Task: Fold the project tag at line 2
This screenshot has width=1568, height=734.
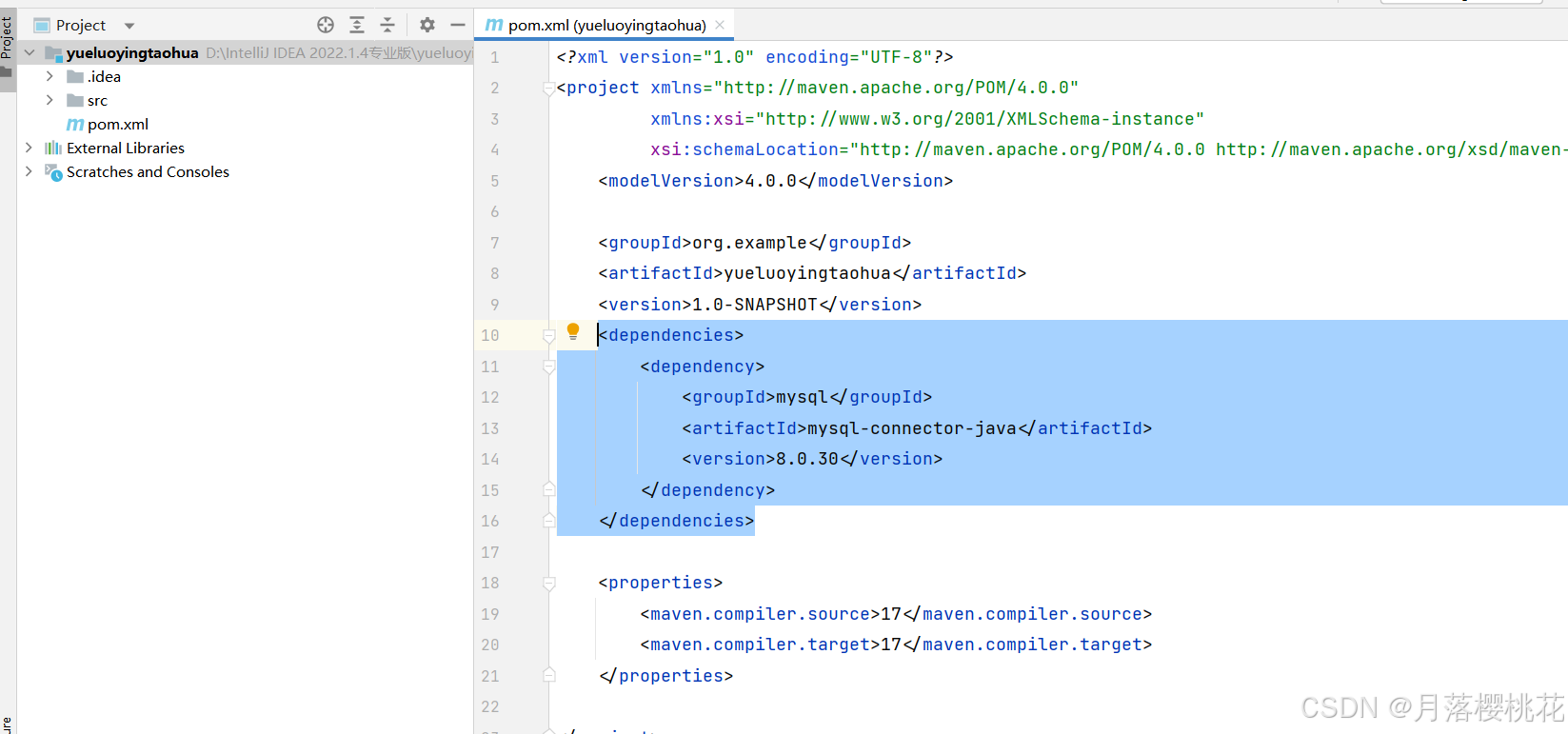Action: (x=549, y=88)
